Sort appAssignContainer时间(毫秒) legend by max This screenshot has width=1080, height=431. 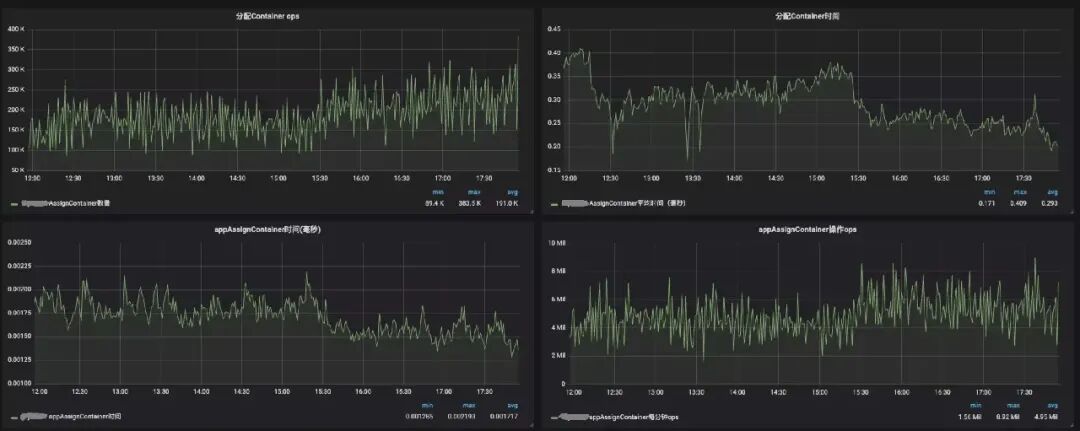[468, 406]
